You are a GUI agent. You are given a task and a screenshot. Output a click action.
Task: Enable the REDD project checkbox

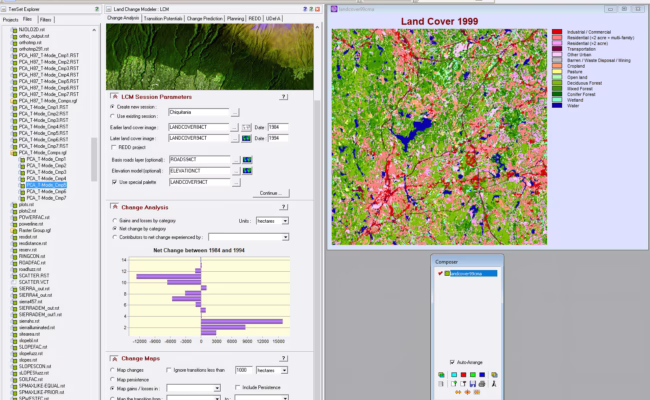[x=114, y=147]
